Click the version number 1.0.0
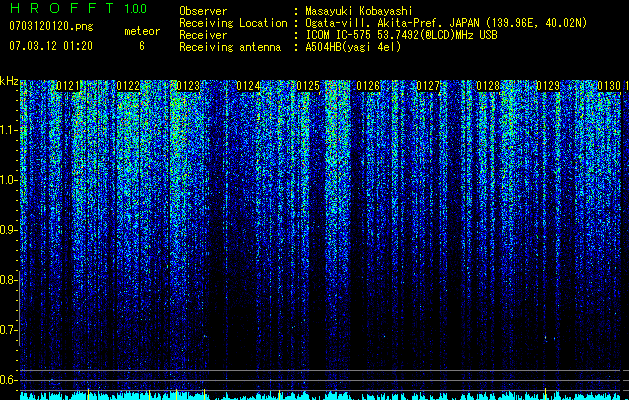This screenshot has width=629, height=400. tap(135, 8)
